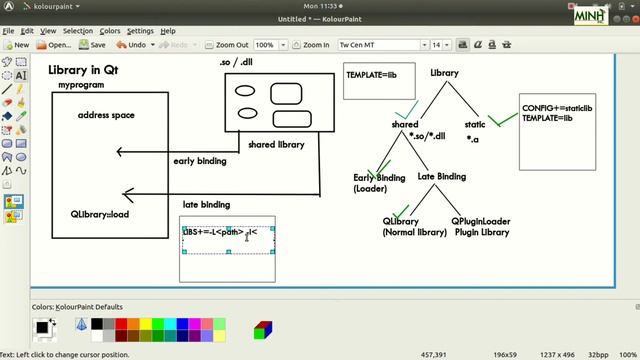Select the Rectangle shape tool

pos(21,144)
